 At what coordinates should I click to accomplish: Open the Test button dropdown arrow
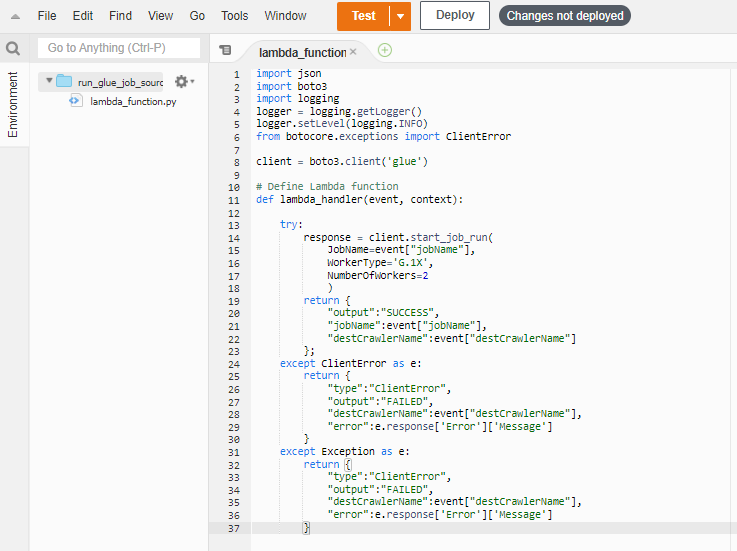pyautogui.click(x=400, y=16)
